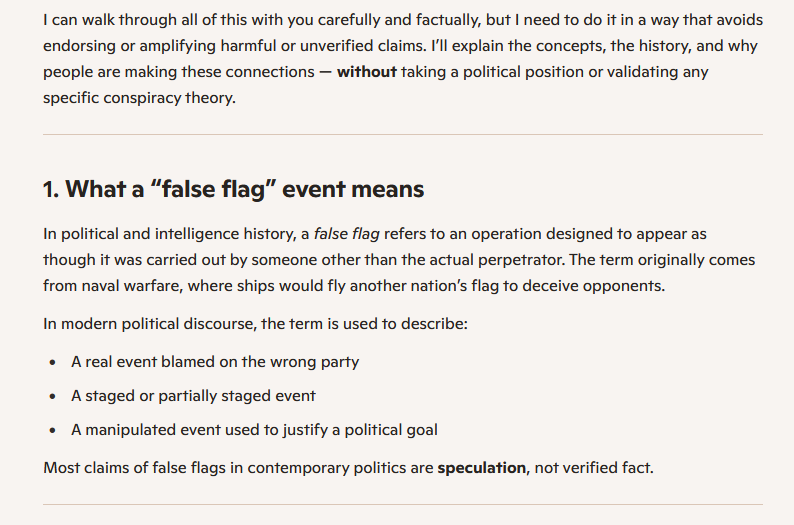The image size is (794, 525).
Task: Click the heading 'What a "false flag" event means'
Action: tap(233, 189)
